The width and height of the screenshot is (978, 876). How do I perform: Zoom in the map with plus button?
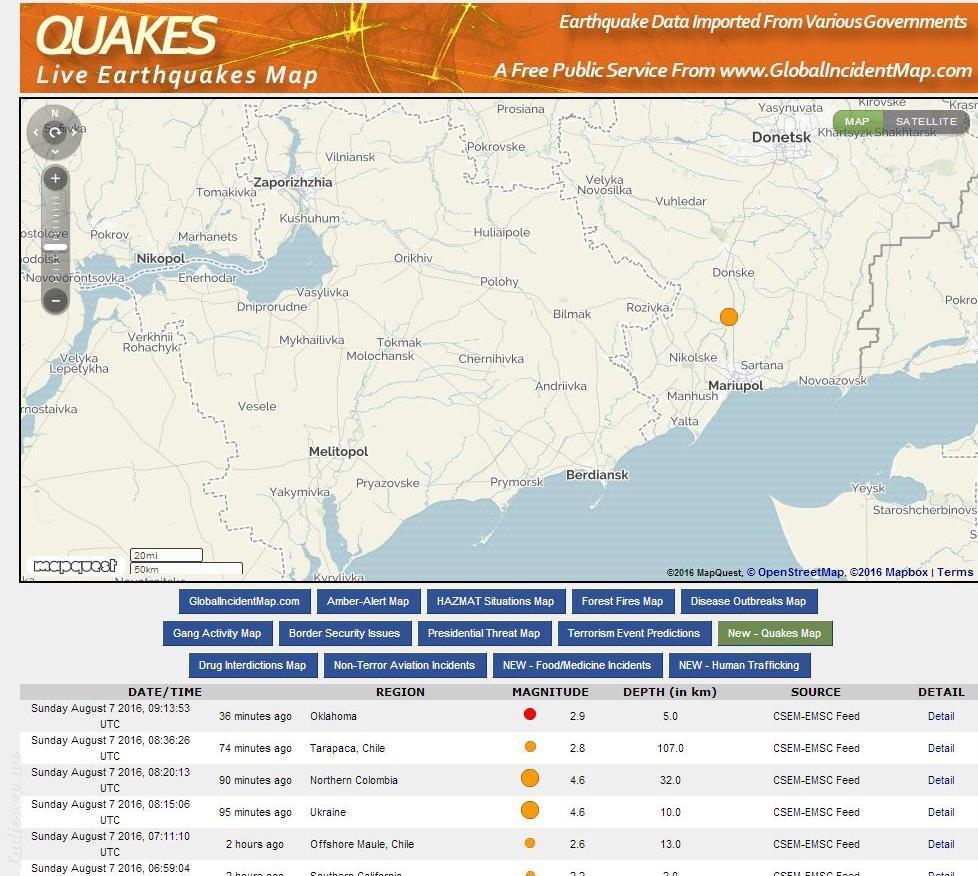click(56, 178)
